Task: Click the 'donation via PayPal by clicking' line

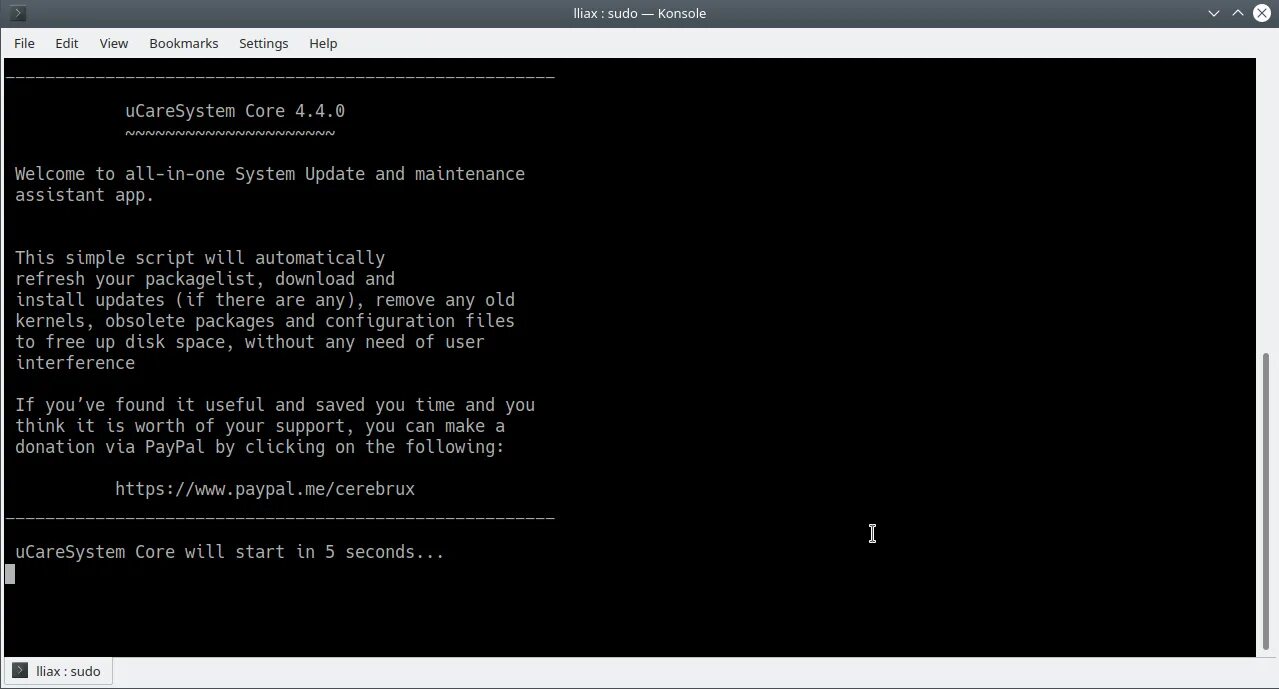Action: (x=260, y=447)
